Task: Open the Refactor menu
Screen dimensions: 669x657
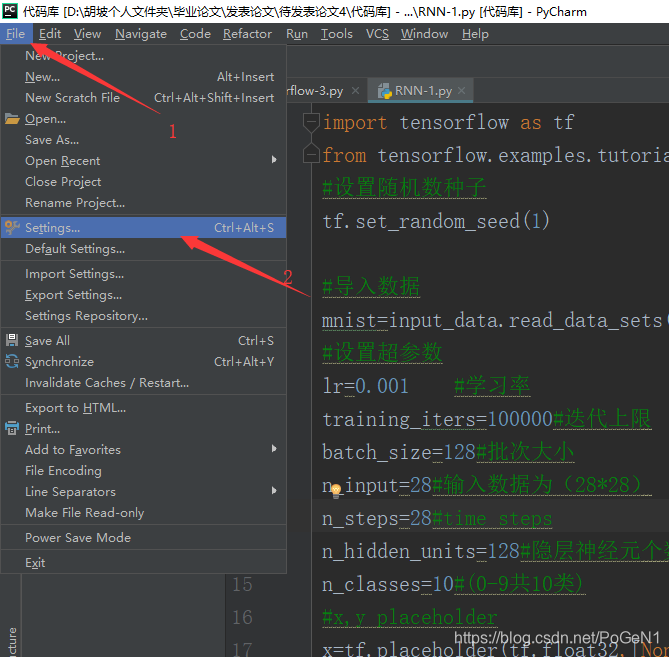Action: 247,34
